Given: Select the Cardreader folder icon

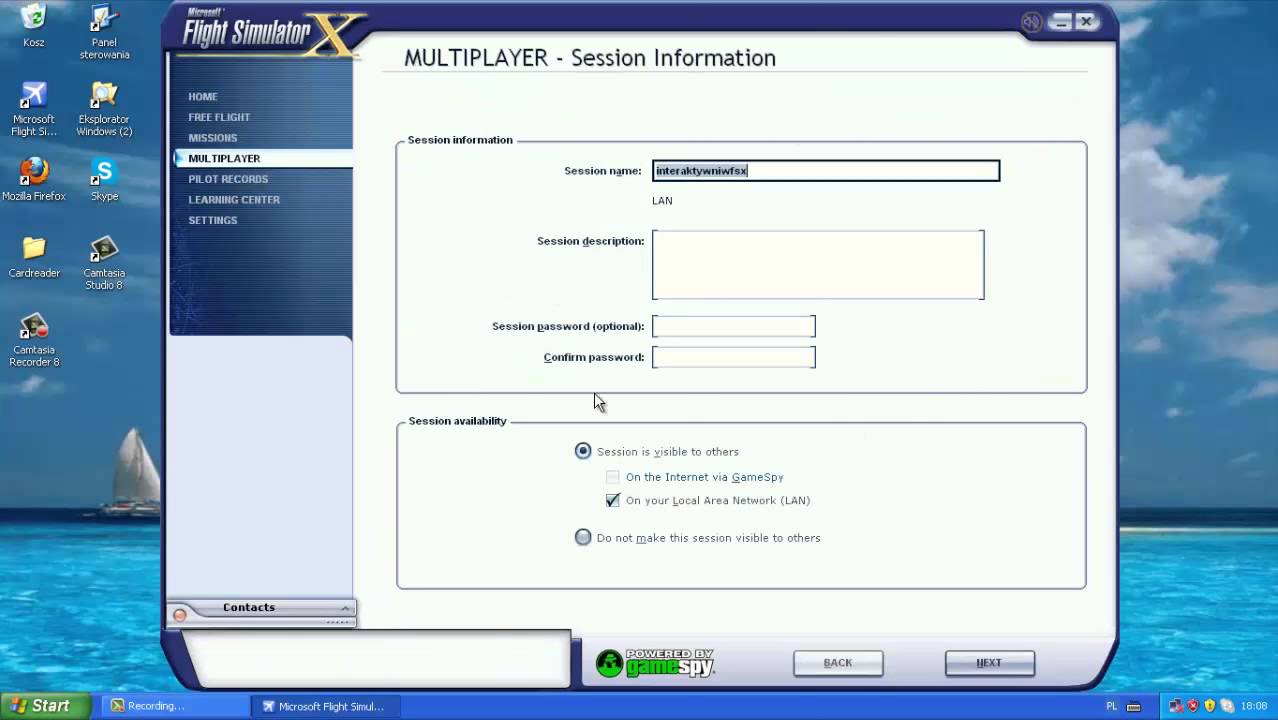Looking at the screenshot, I should [x=34, y=257].
